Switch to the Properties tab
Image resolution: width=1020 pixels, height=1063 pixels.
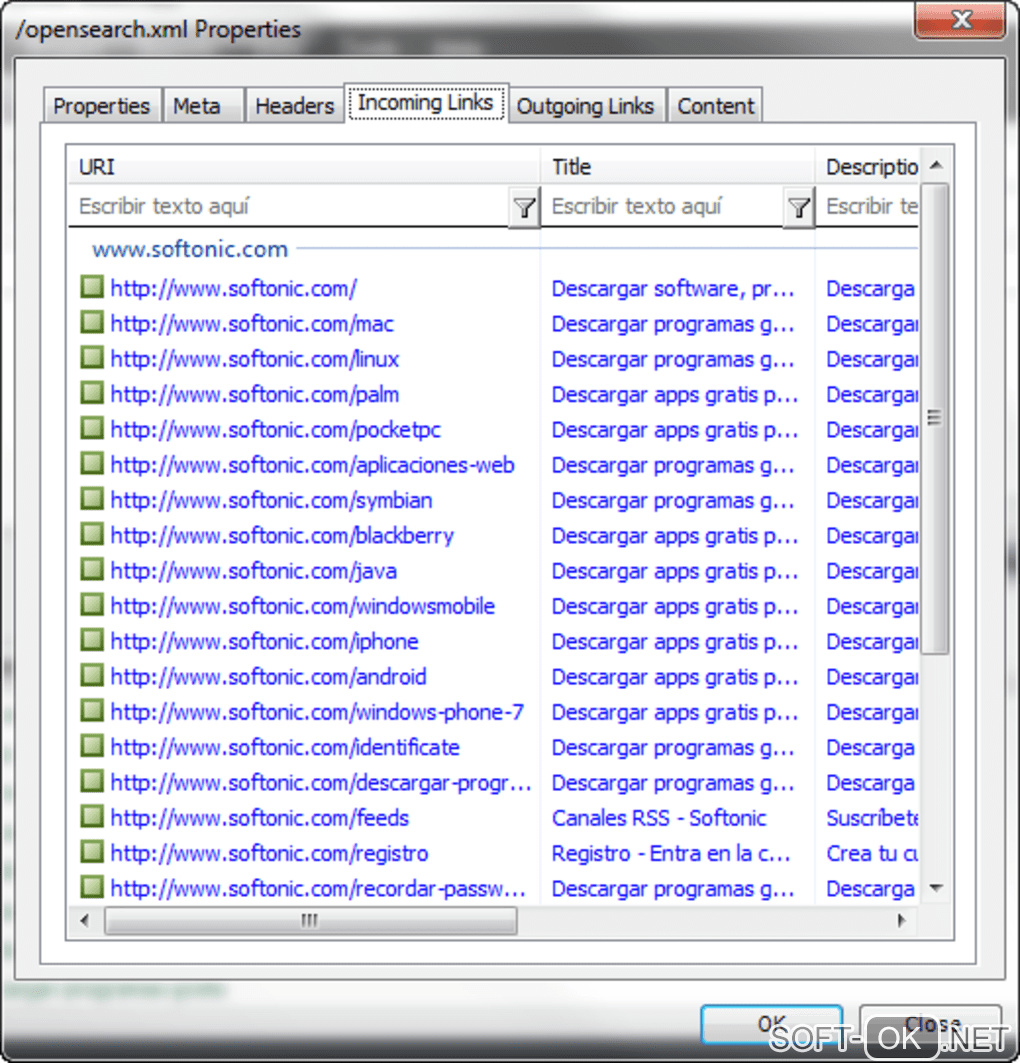pyautogui.click(x=102, y=106)
